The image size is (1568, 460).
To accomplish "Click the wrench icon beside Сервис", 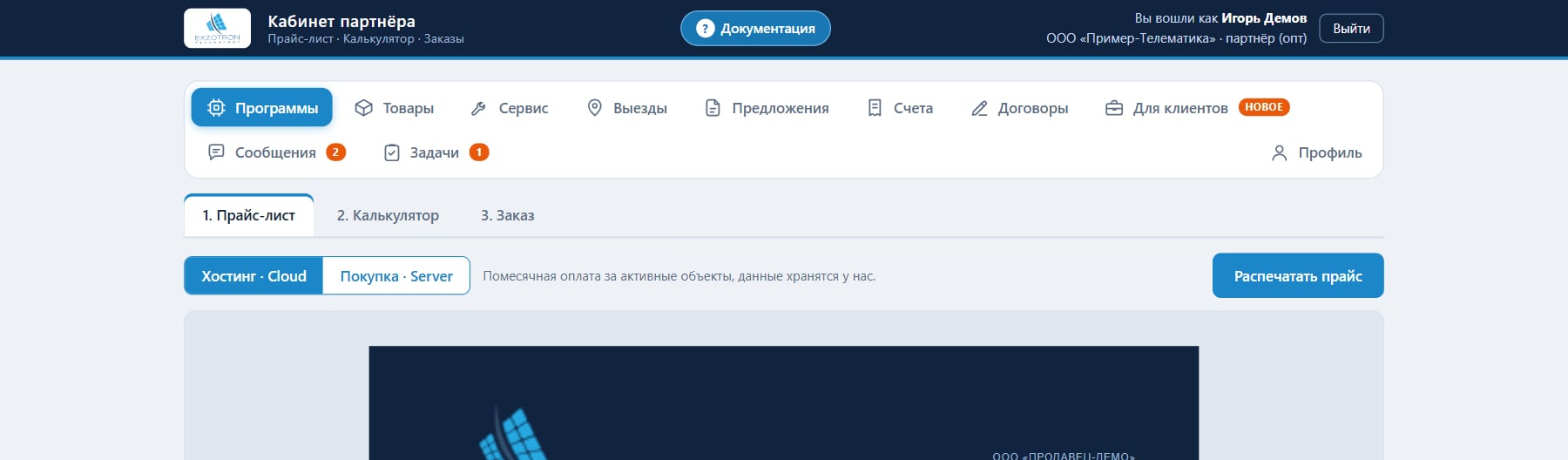I will 478,108.
